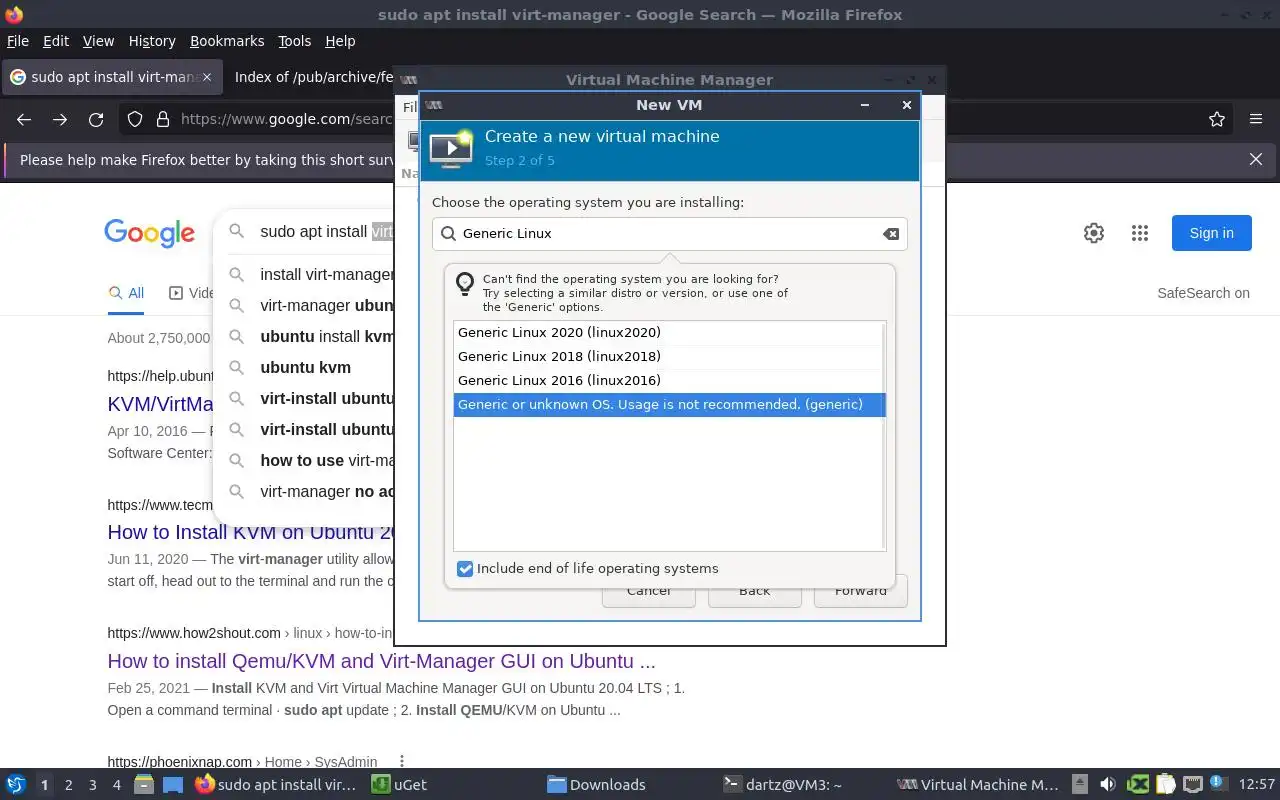This screenshot has height=800, width=1280.
Task: Dismiss the Firefox survey notification bar
Action: pos(1256,159)
